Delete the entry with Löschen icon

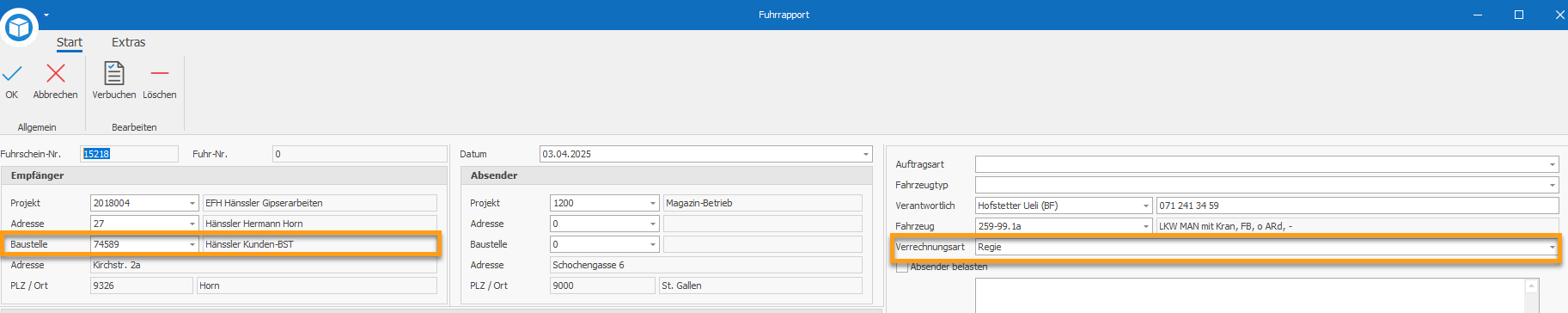pyautogui.click(x=159, y=74)
